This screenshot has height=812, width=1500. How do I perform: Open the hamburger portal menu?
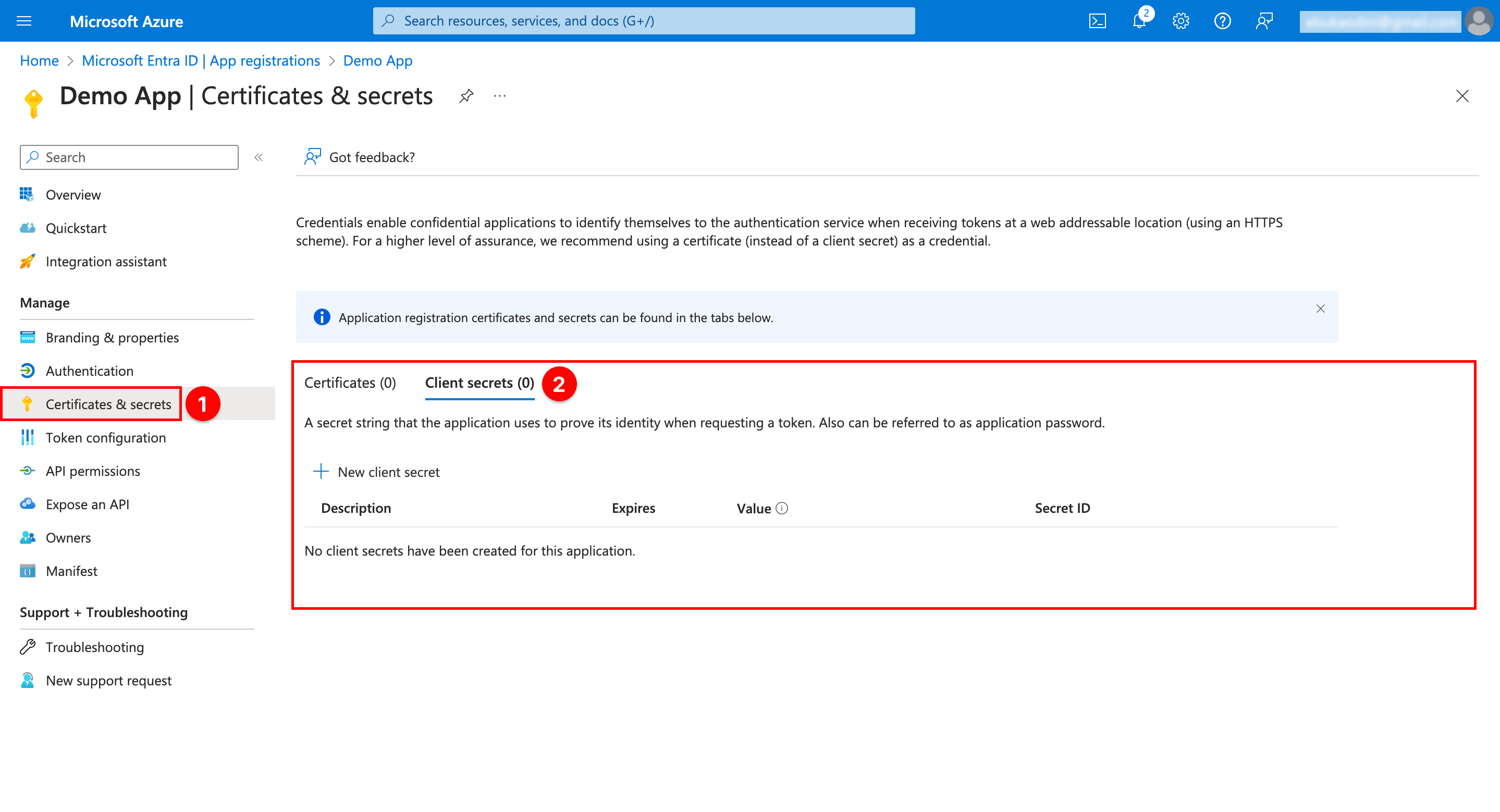tap(24, 21)
